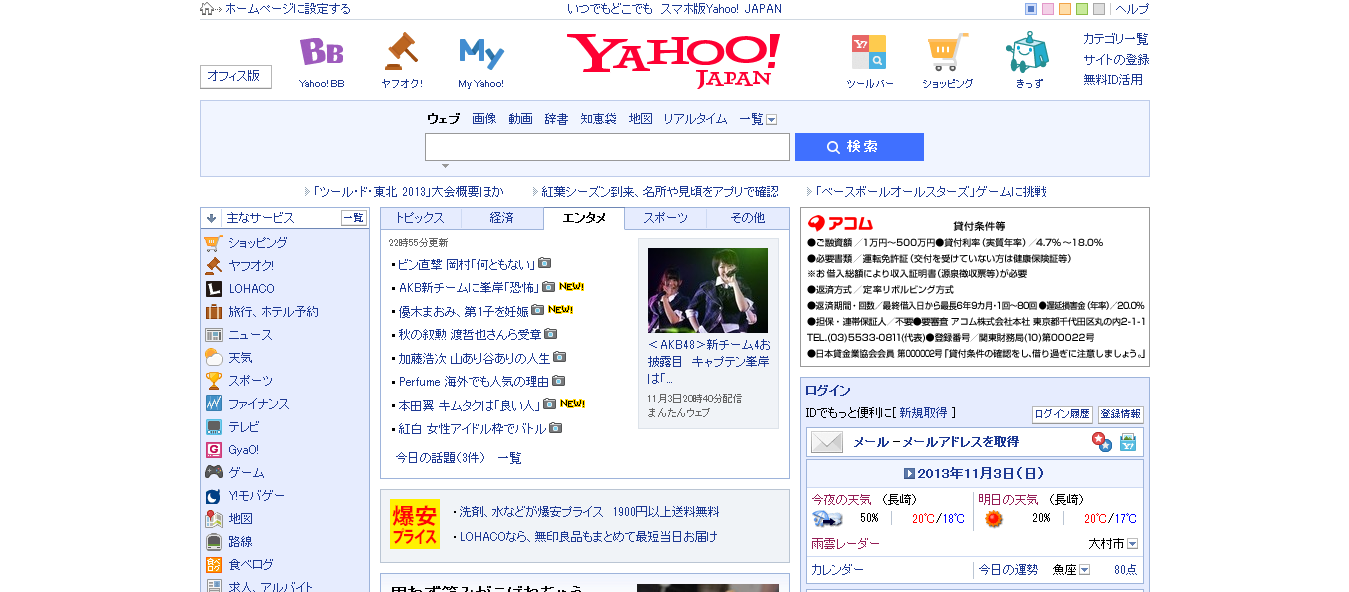Select the pink page color theme swatch
1349x592 pixels.
pyautogui.click(x=1048, y=9)
